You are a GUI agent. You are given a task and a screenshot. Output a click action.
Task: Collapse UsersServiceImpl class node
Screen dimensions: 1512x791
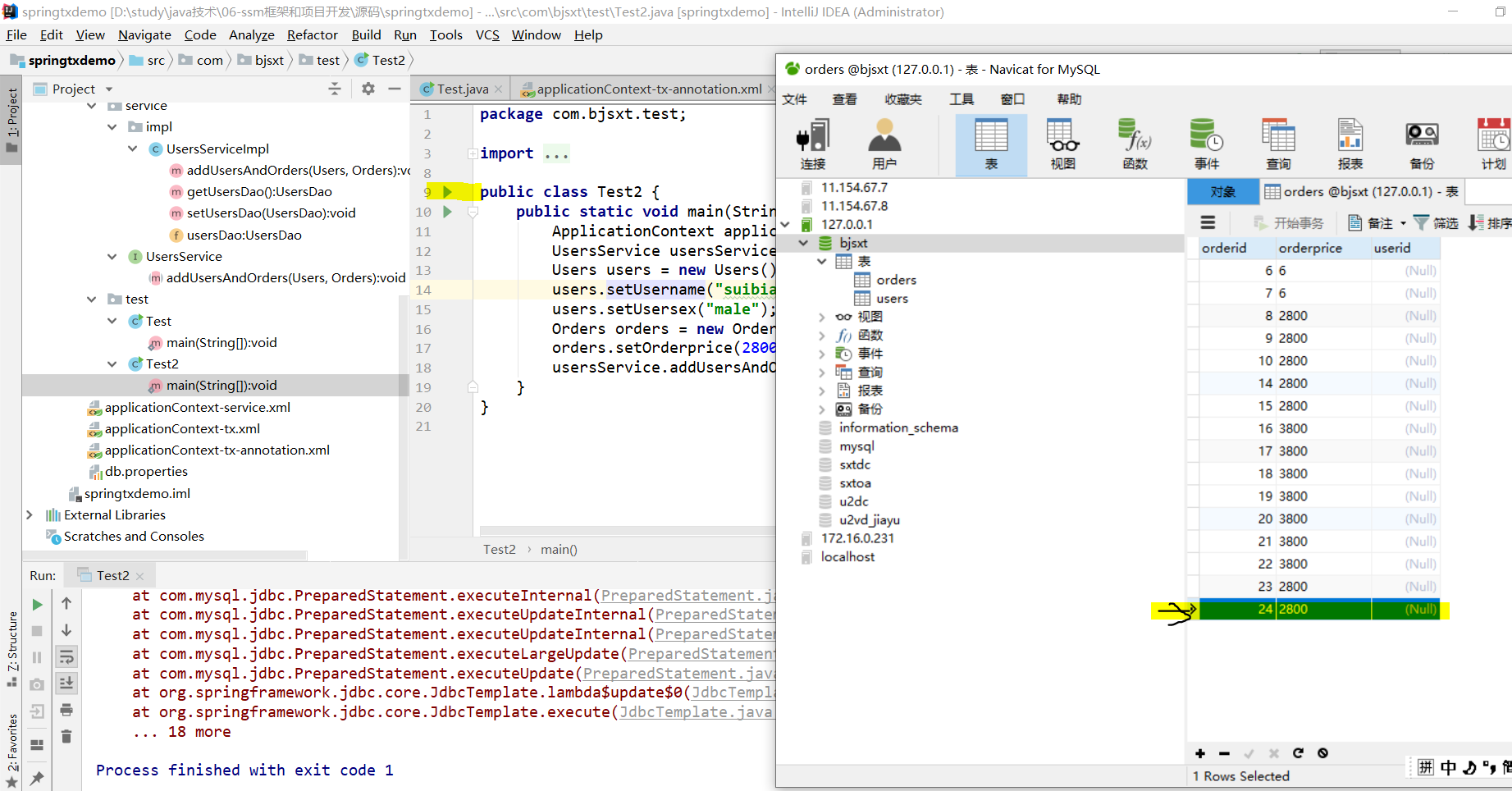132,149
